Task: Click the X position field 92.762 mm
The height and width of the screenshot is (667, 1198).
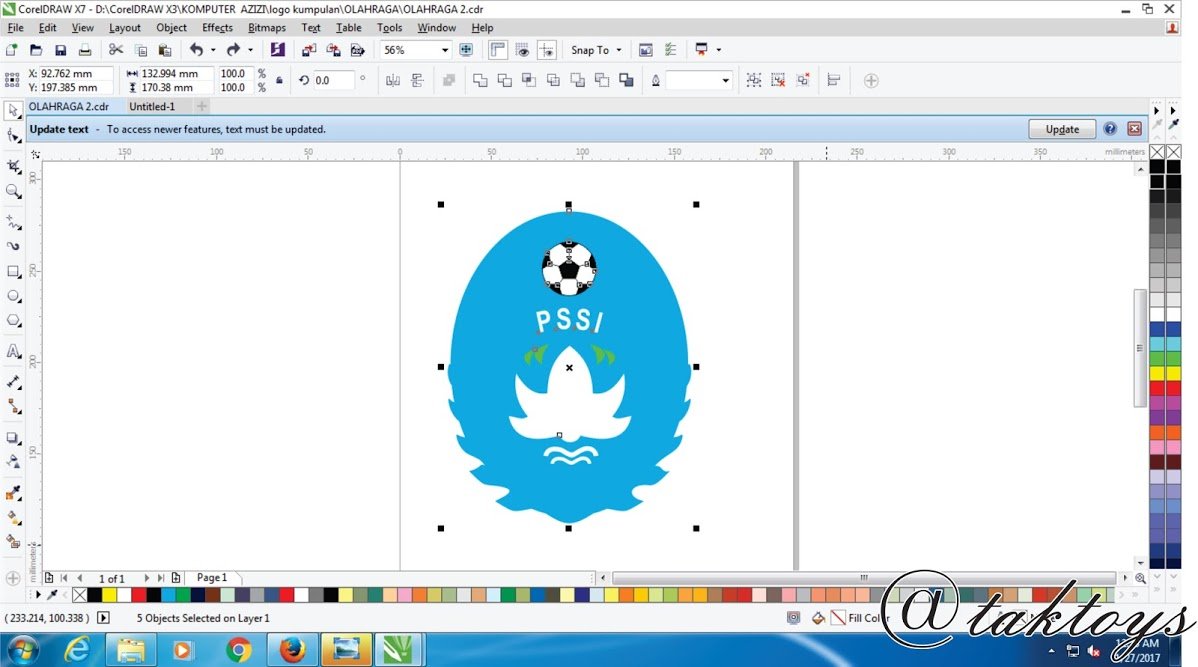Action: [x=76, y=73]
